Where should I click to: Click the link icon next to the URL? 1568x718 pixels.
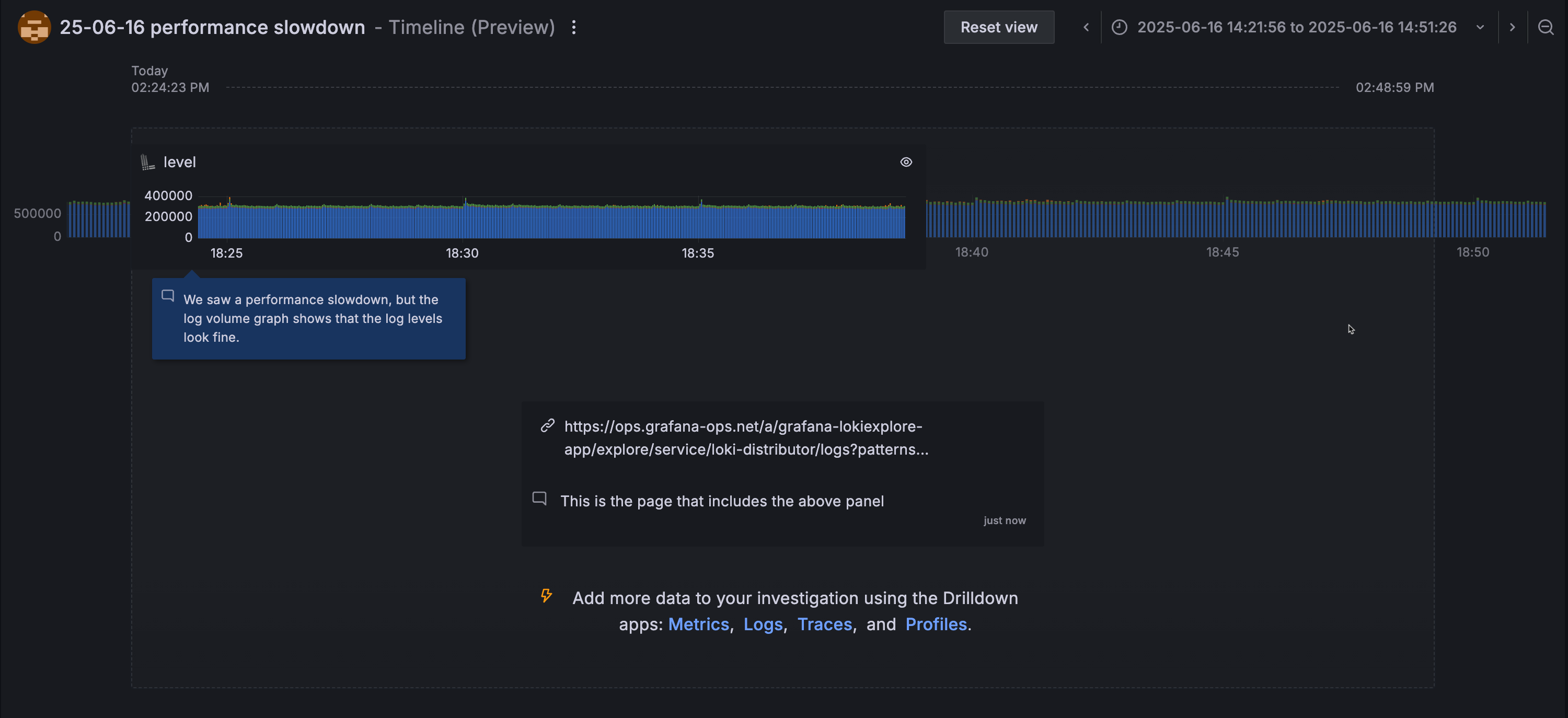point(547,425)
